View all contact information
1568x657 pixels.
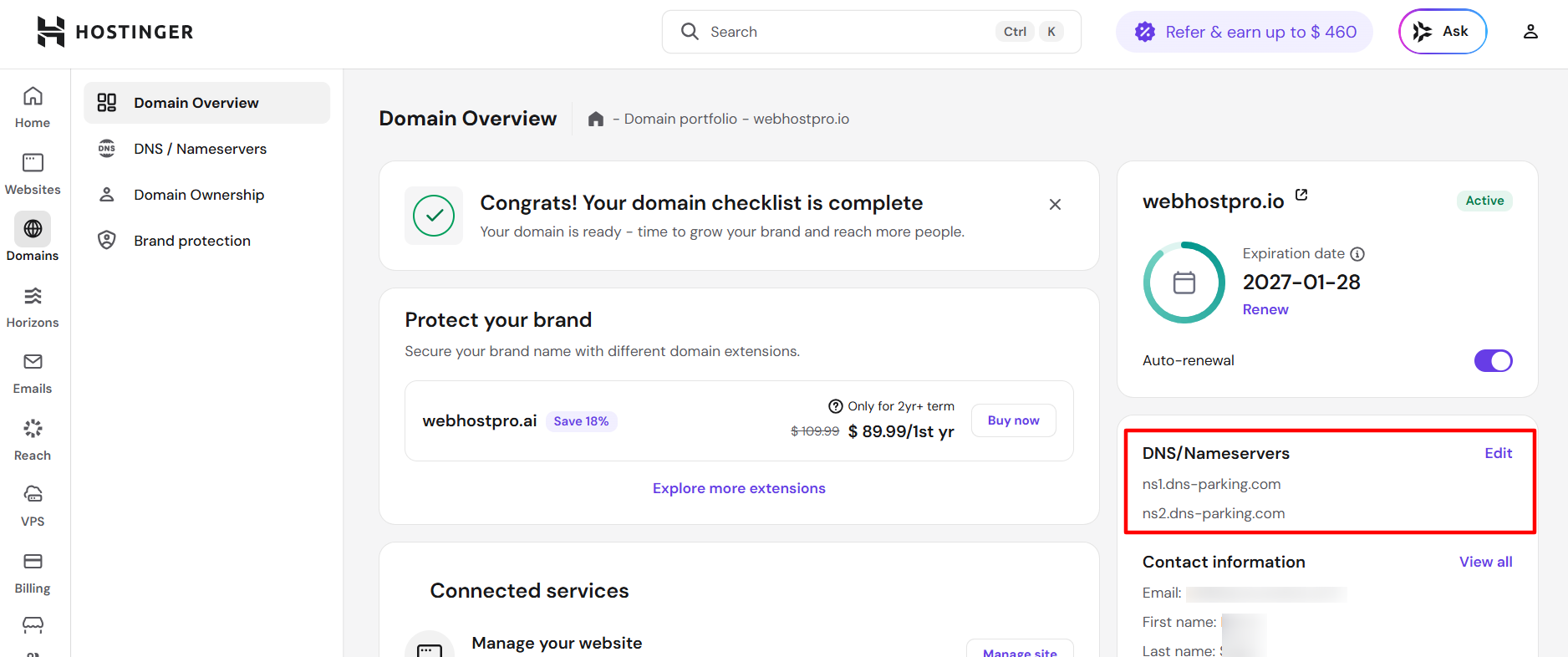point(1486,562)
